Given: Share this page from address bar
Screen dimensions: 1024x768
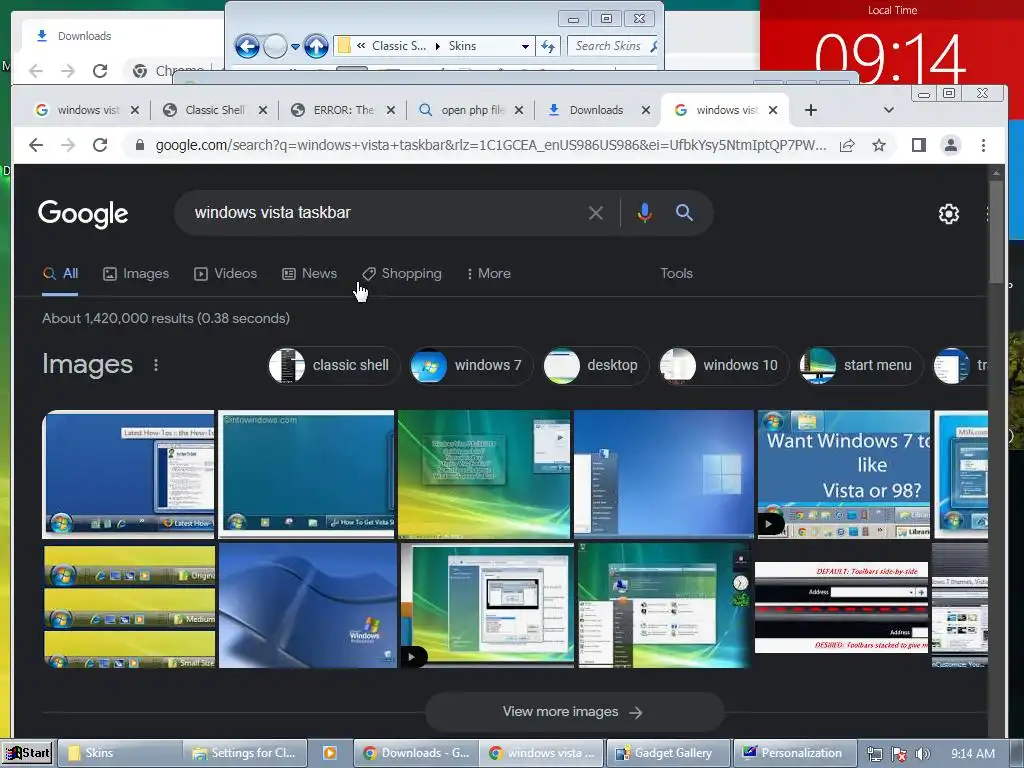Looking at the screenshot, I should pyautogui.click(x=847, y=145).
